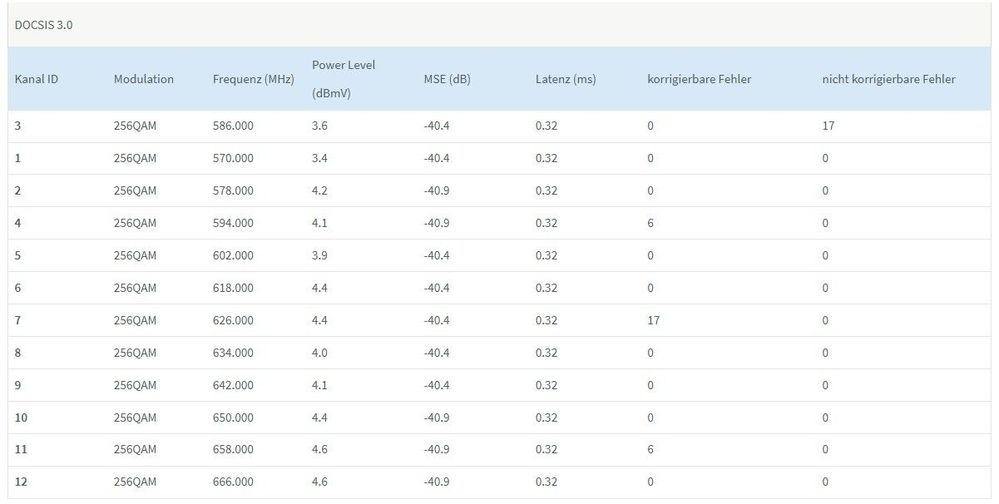Screen dimensions: 999x504
Task: Click Kanal ID 7 cell
Action: [x=19, y=320]
